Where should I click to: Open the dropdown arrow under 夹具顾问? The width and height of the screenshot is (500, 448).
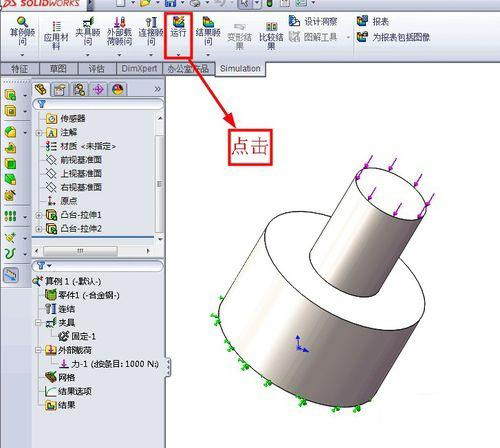(88, 55)
